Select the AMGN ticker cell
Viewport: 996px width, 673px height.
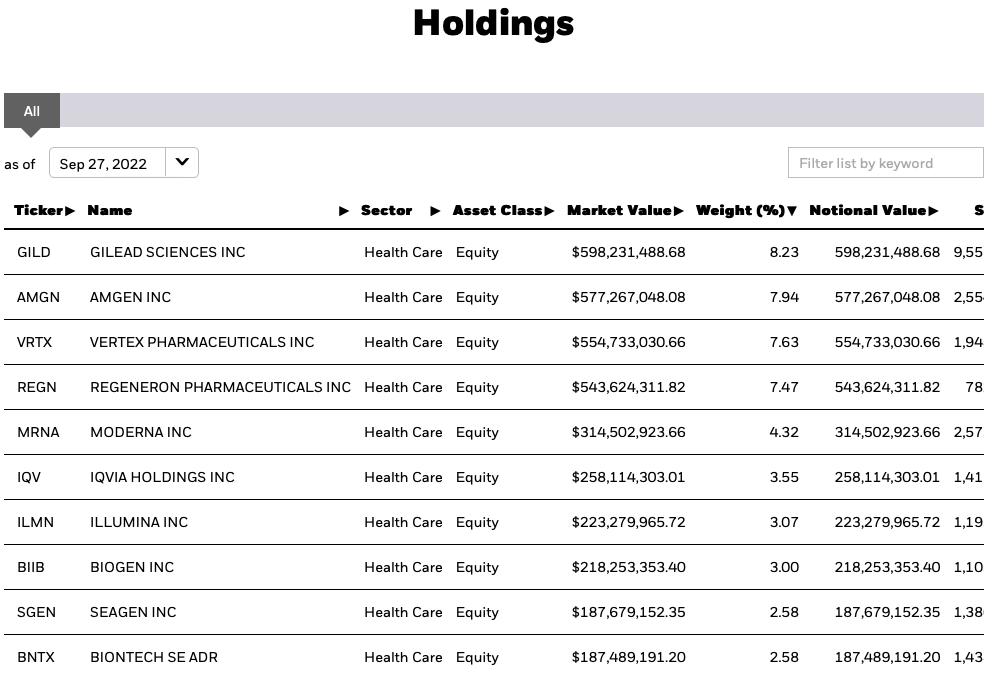(x=38, y=297)
